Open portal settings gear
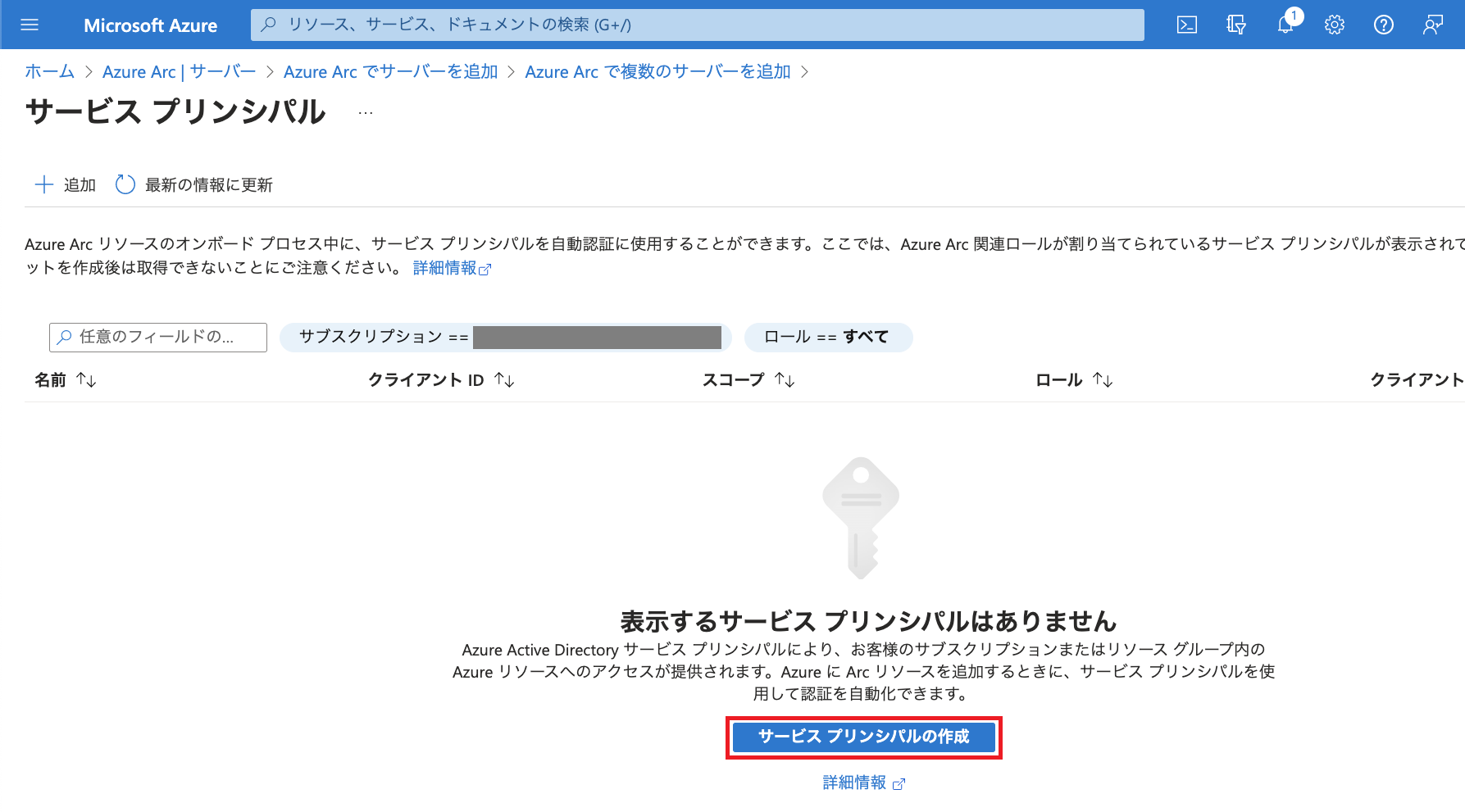Image resolution: width=1465 pixels, height=812 pixels. coord(1335,25)
